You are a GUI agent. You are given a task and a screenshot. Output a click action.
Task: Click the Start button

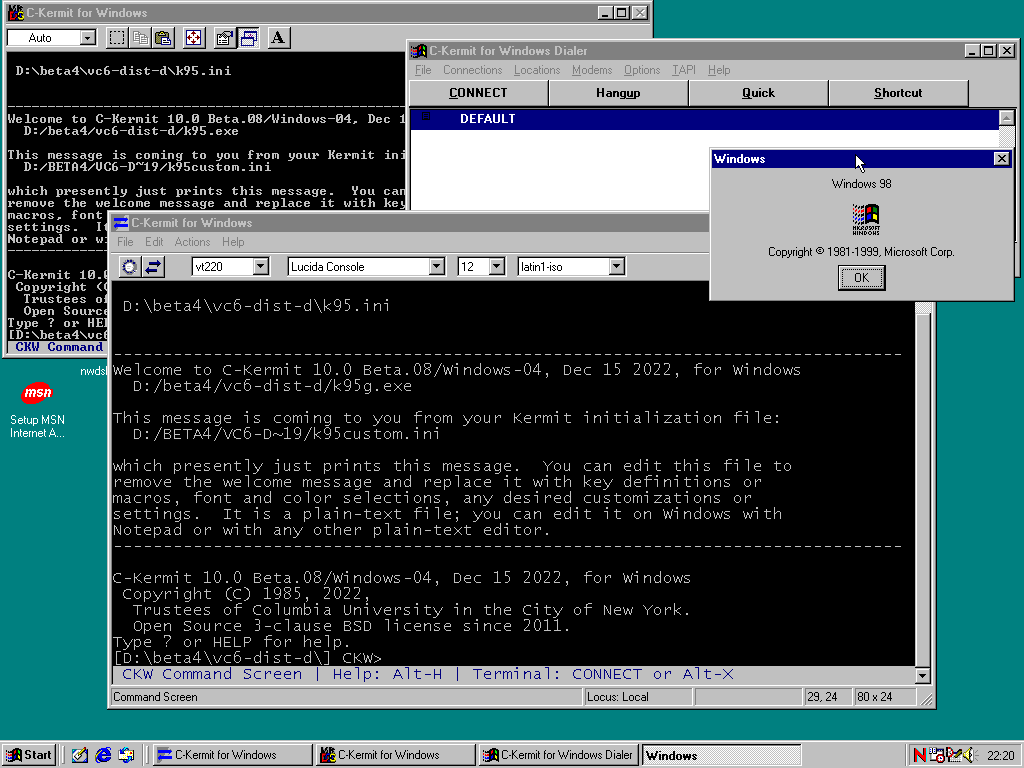click(29, 755)
